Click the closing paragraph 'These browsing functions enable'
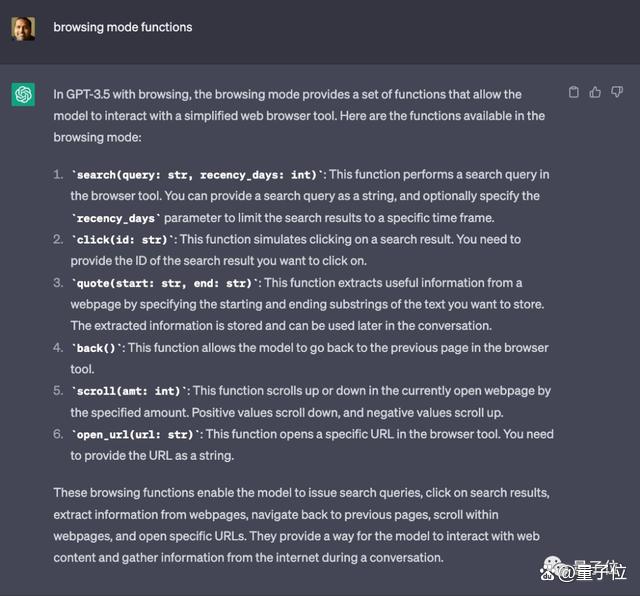Viewport: 640px width, 596px height. [302, 525]
